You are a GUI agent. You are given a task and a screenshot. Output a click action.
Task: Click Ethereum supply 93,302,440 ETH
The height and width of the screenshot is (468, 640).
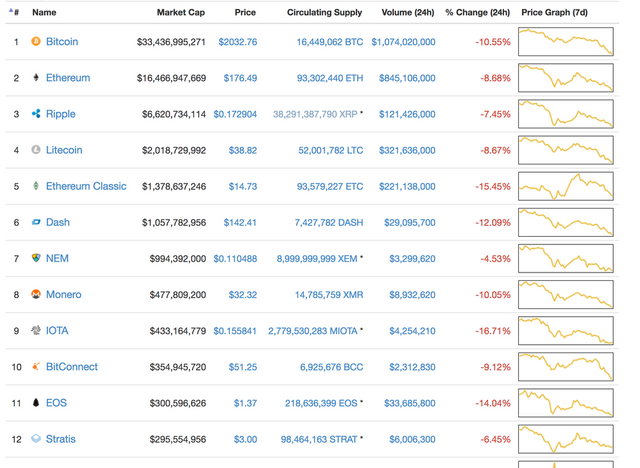point(330,78)
